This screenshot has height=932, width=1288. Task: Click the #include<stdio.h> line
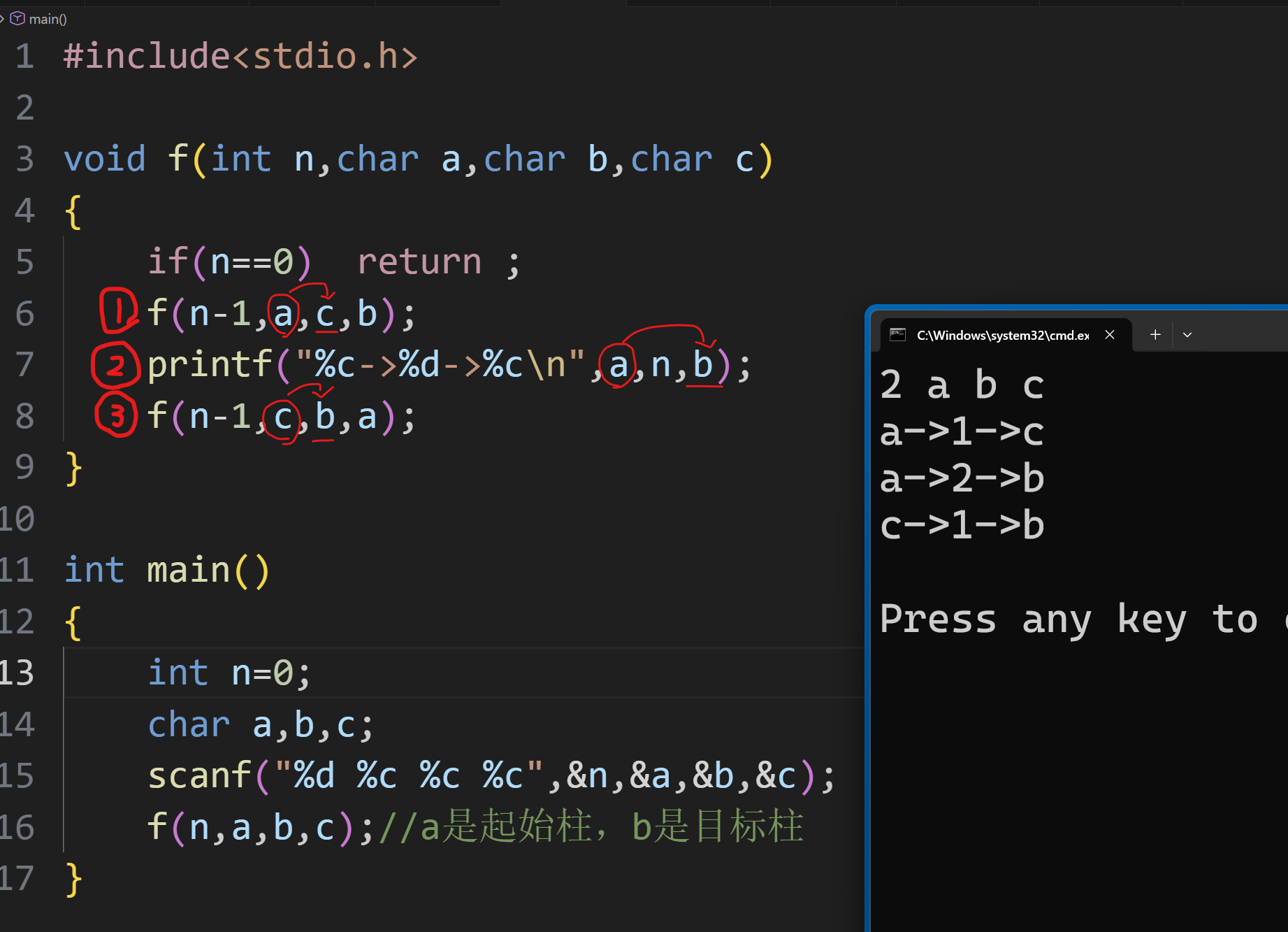(x=240, y=56)
